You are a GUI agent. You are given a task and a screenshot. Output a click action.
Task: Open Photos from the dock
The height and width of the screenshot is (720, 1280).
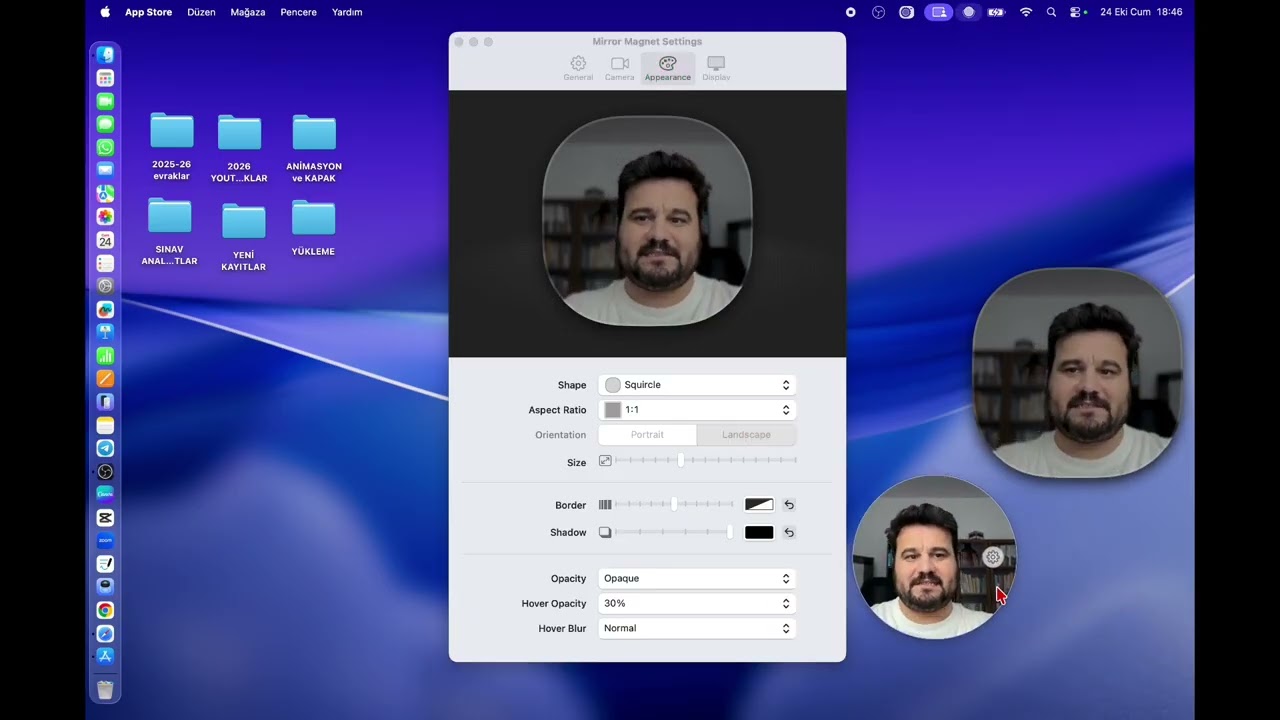tap(105, 217)
